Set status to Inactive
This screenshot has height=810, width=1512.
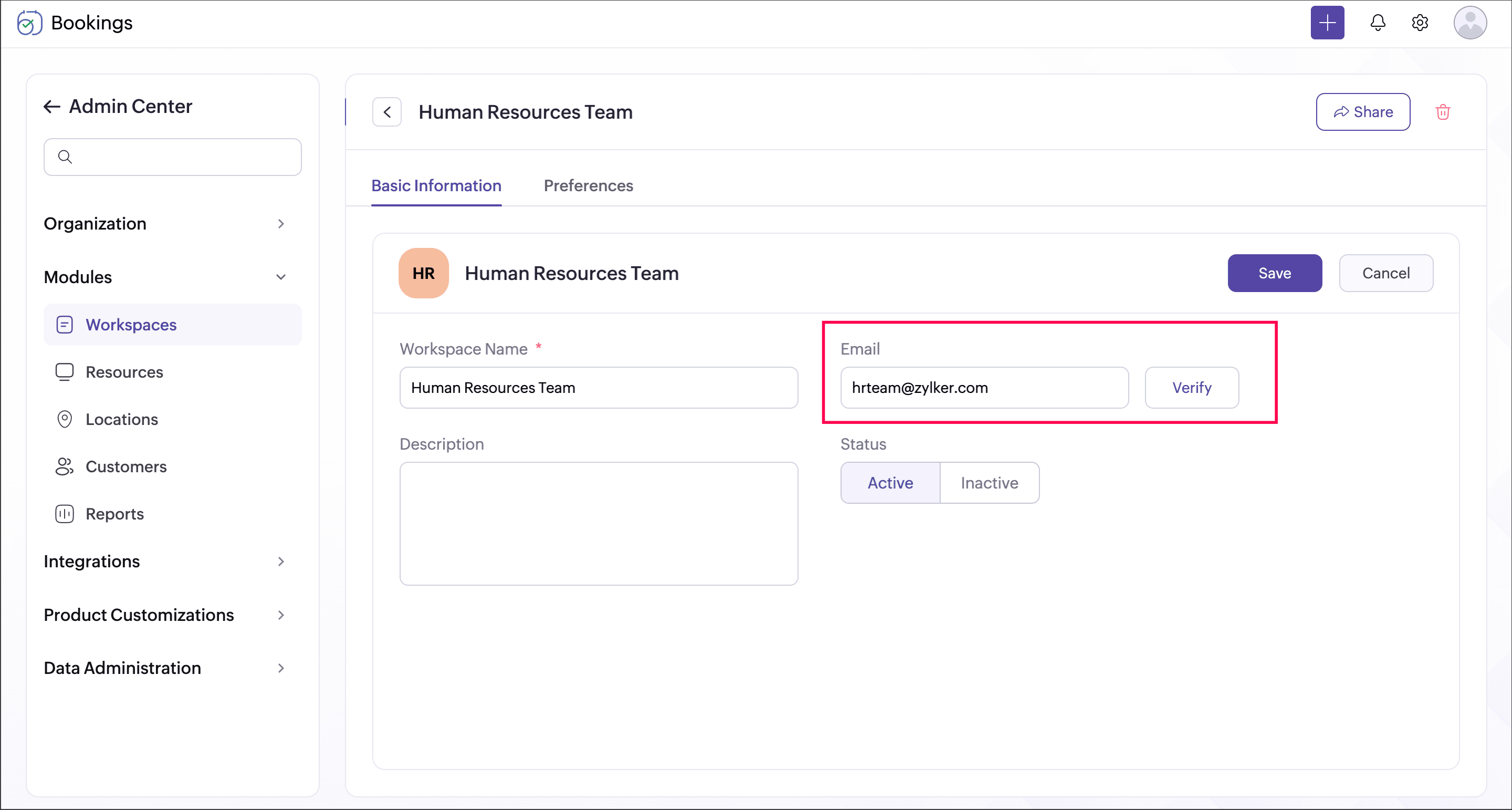tap(989, 482)
